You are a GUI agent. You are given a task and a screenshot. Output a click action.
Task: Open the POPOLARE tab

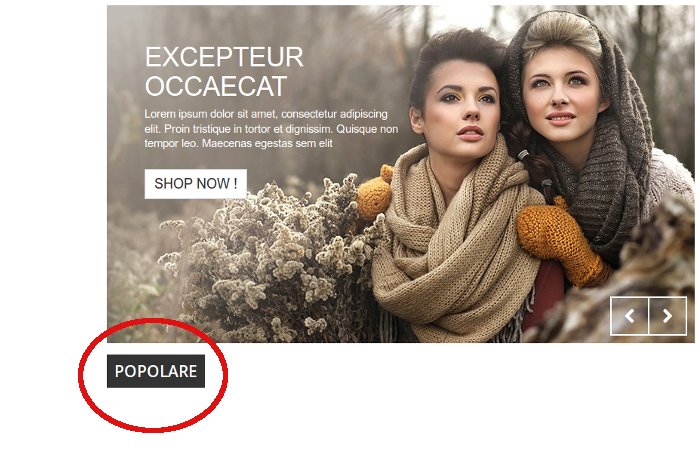(x=156, y=371)
